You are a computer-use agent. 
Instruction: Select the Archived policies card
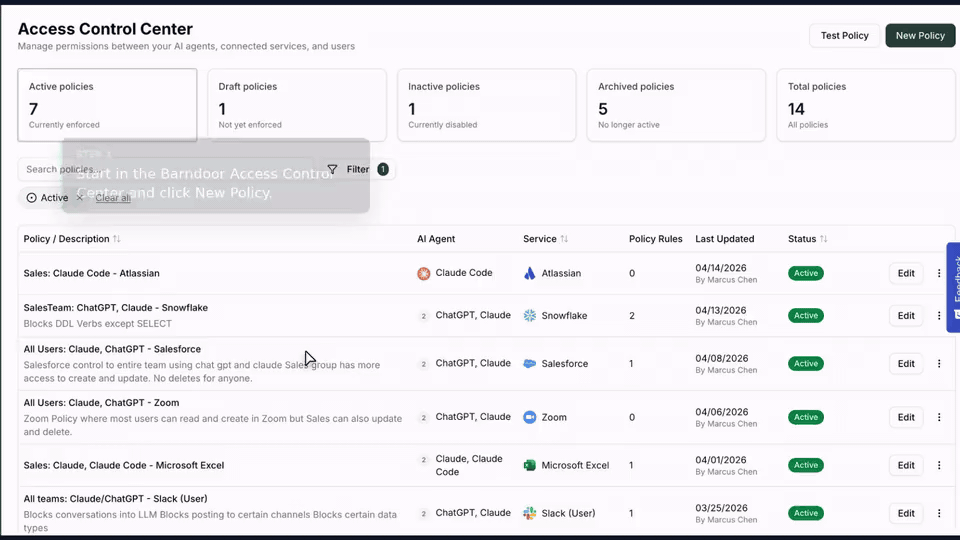676,105
